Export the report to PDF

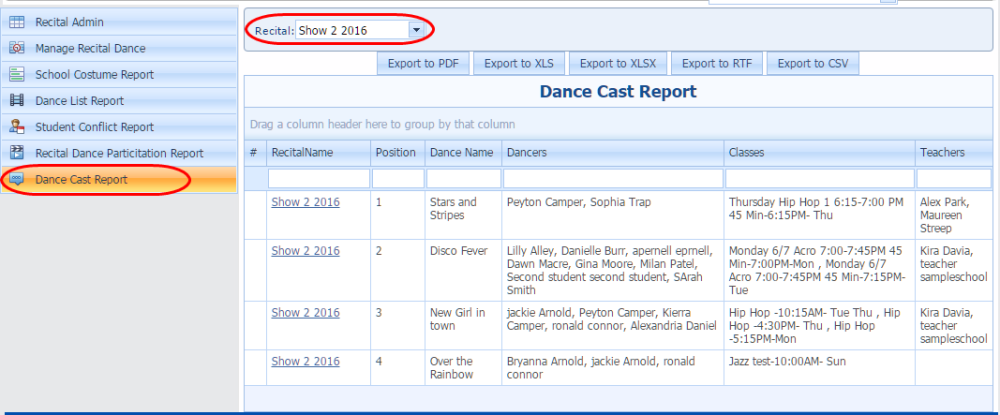(x=423, y=64)
